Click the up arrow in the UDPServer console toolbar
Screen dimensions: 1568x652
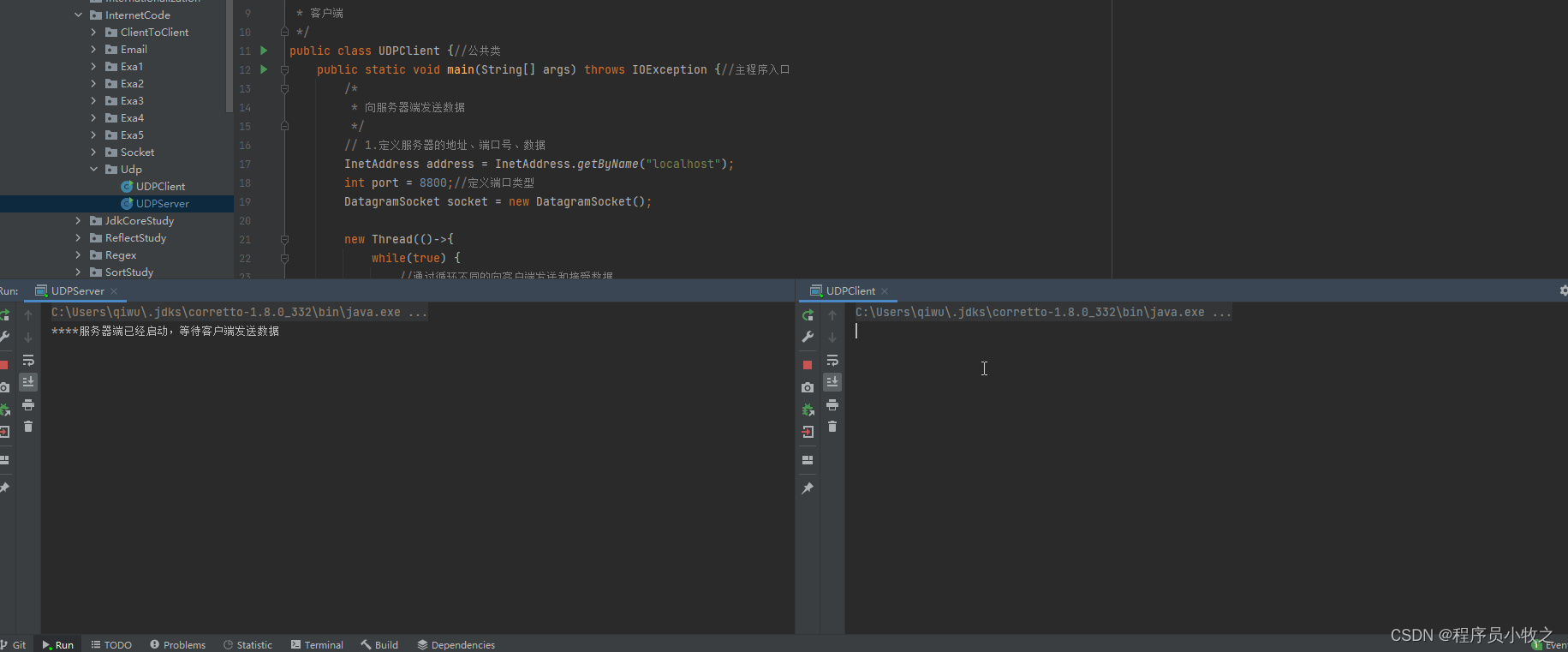(x=28, y=315)
